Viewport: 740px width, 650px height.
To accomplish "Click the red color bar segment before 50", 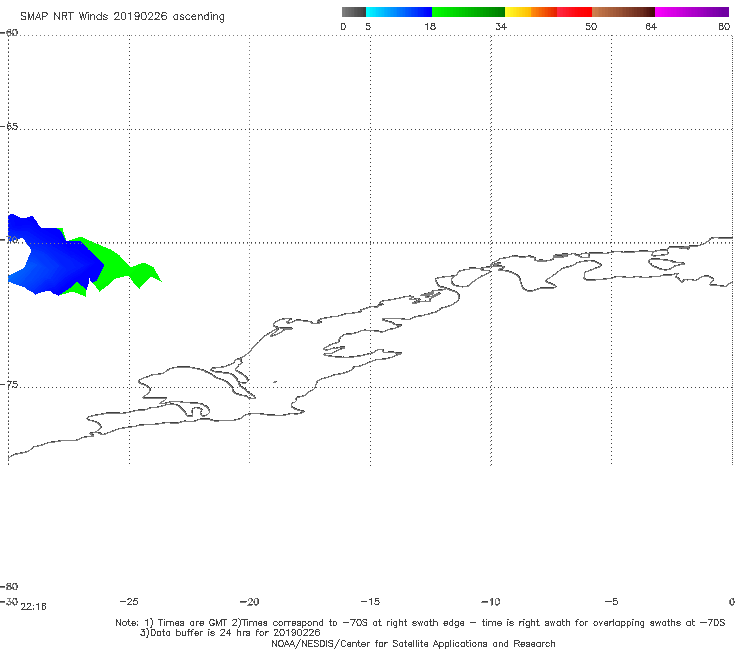I will click(x=574, y=12).
